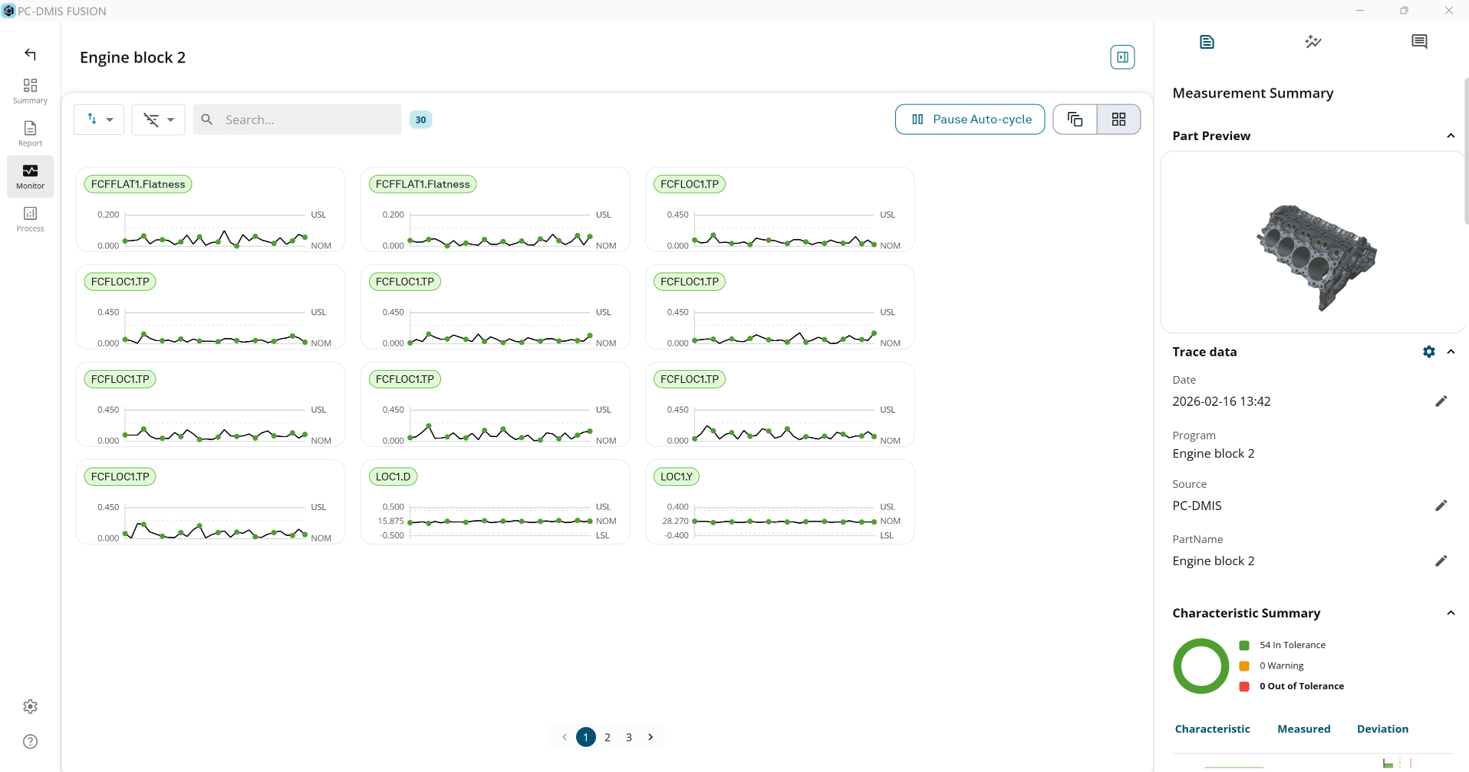Open Trace data settings gear
This screenshot has width=1469, height=772.
point(1429,352)
